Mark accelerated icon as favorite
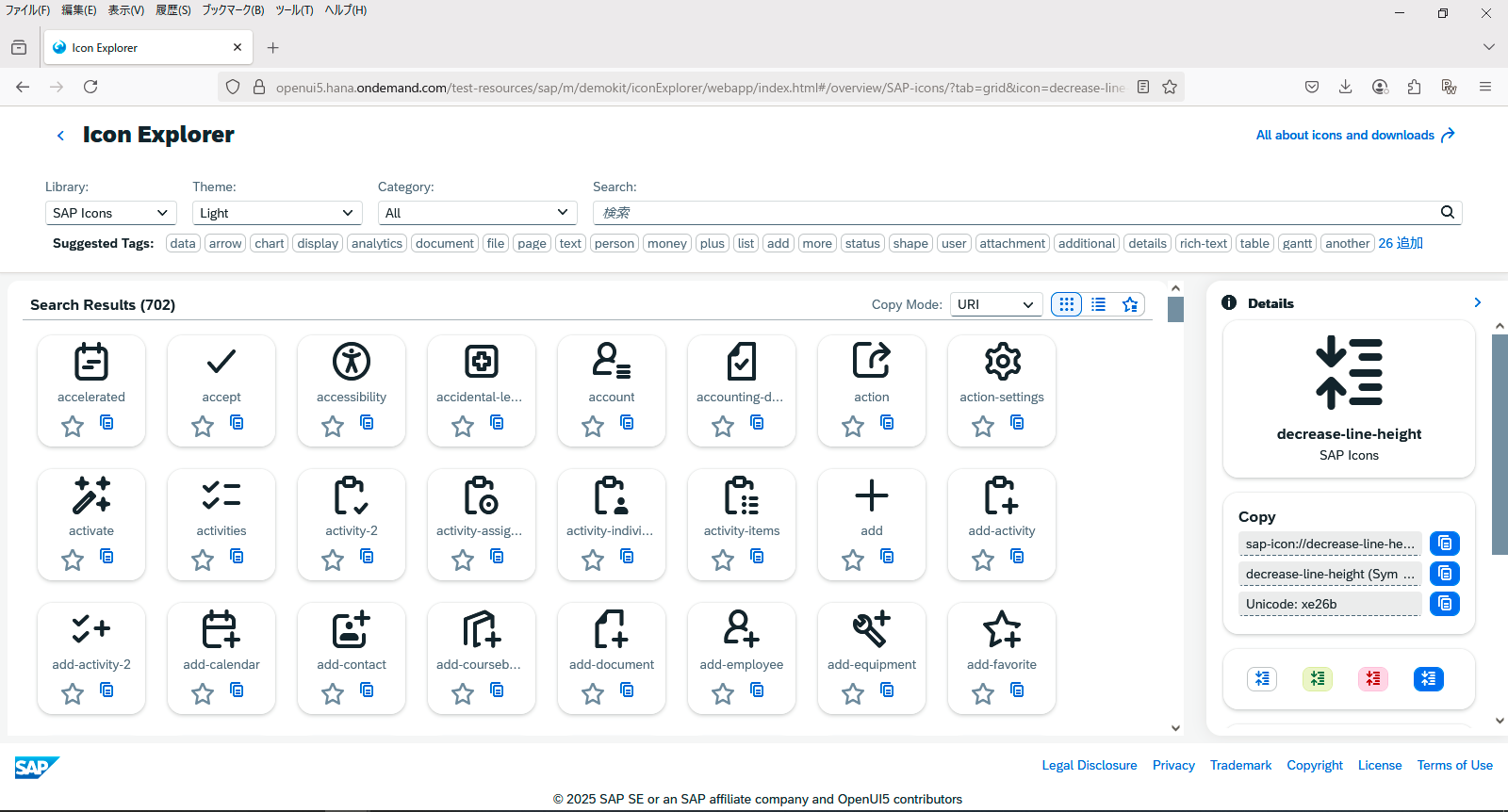The image size is (1508, 812). point(73,427)
